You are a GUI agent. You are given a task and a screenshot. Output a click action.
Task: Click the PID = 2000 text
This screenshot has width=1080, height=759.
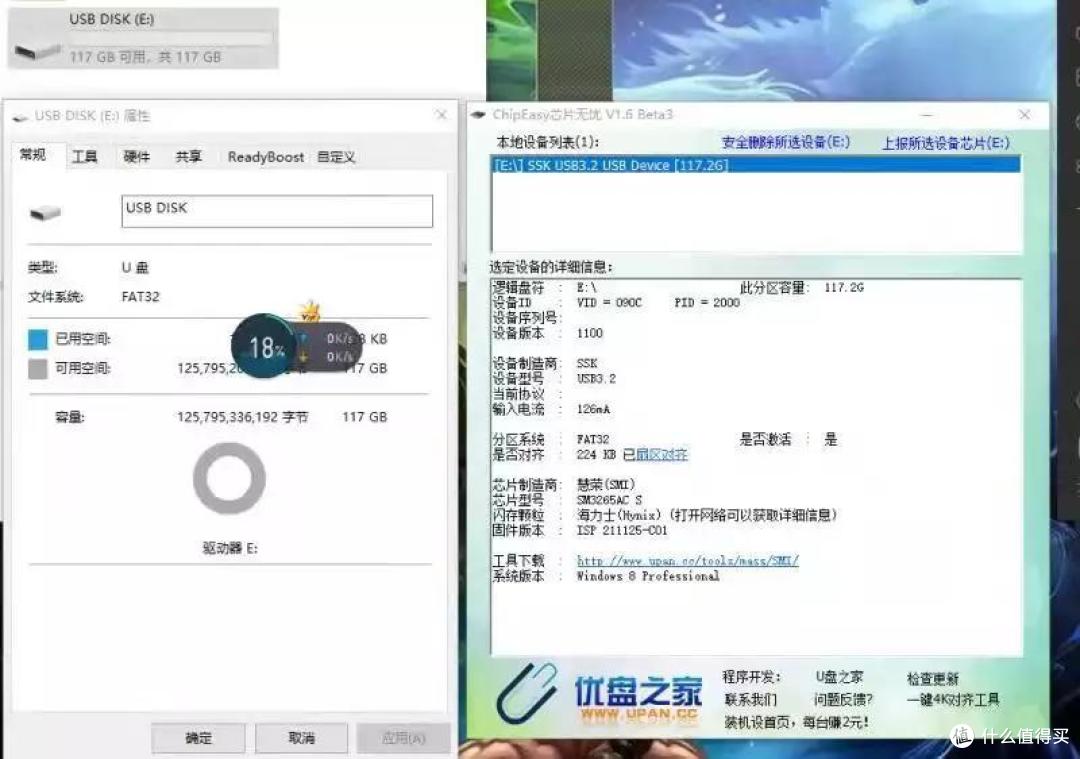pyautogui.click(x=707, y=302)
